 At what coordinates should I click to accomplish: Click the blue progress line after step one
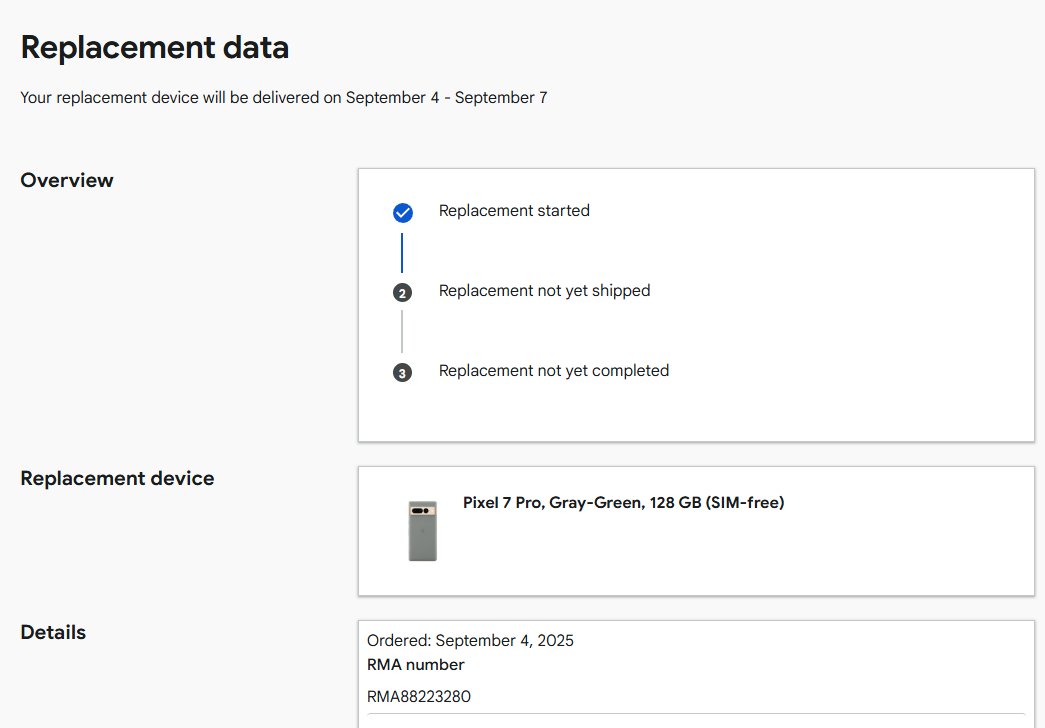tap(402, 253)
